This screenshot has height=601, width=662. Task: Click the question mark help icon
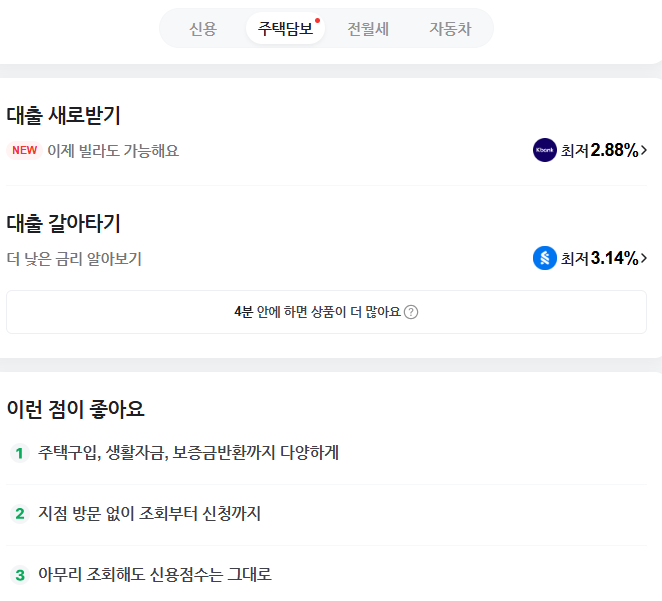(411, 312)
